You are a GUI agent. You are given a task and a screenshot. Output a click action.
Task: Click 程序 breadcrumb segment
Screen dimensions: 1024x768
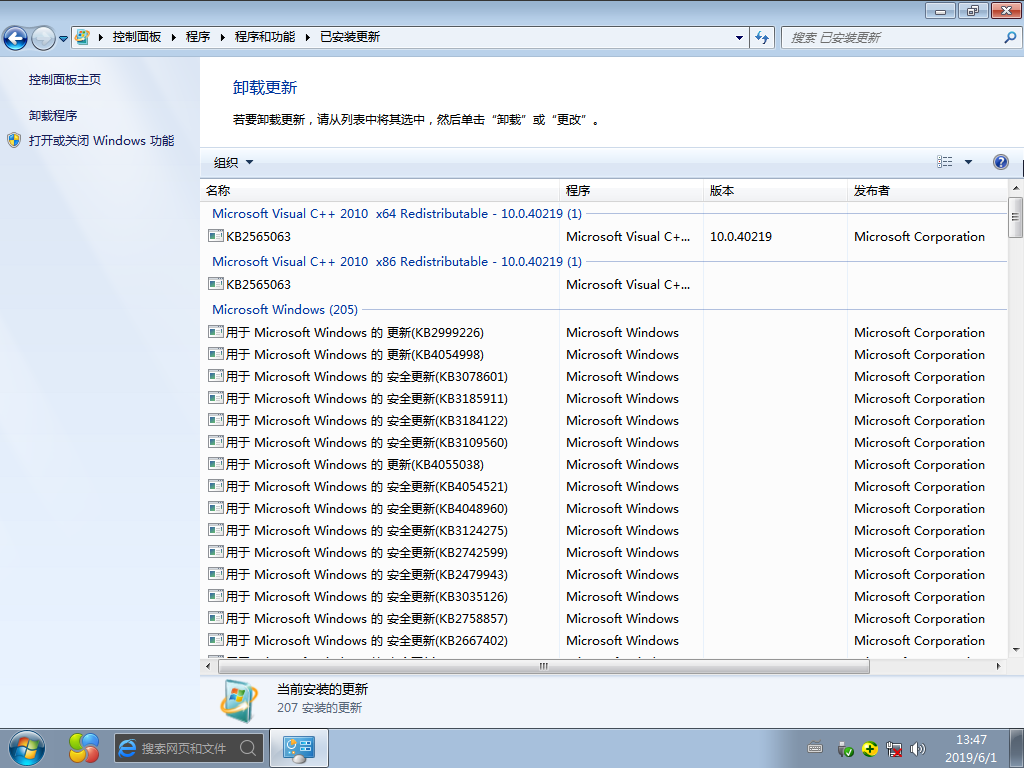pos(198,37)
